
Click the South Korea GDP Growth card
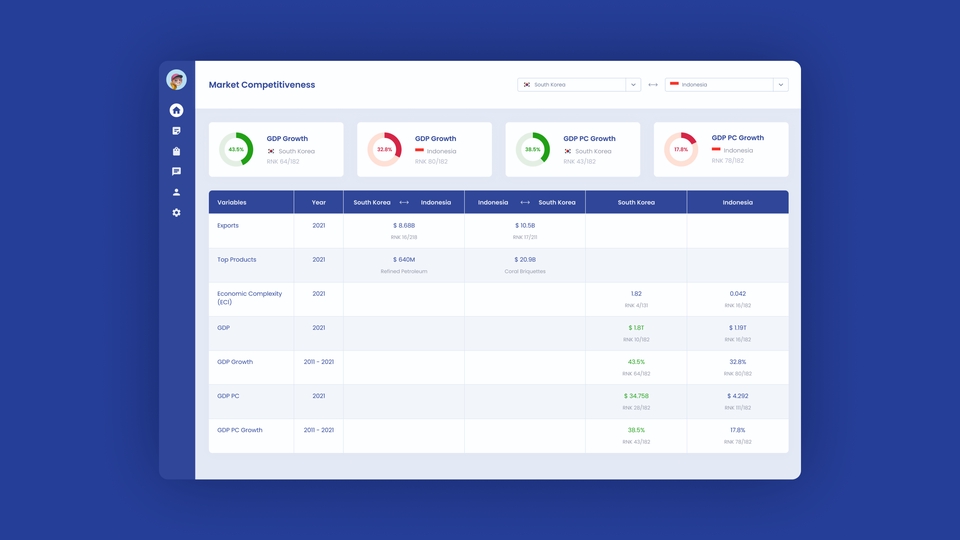pos(276,149)
